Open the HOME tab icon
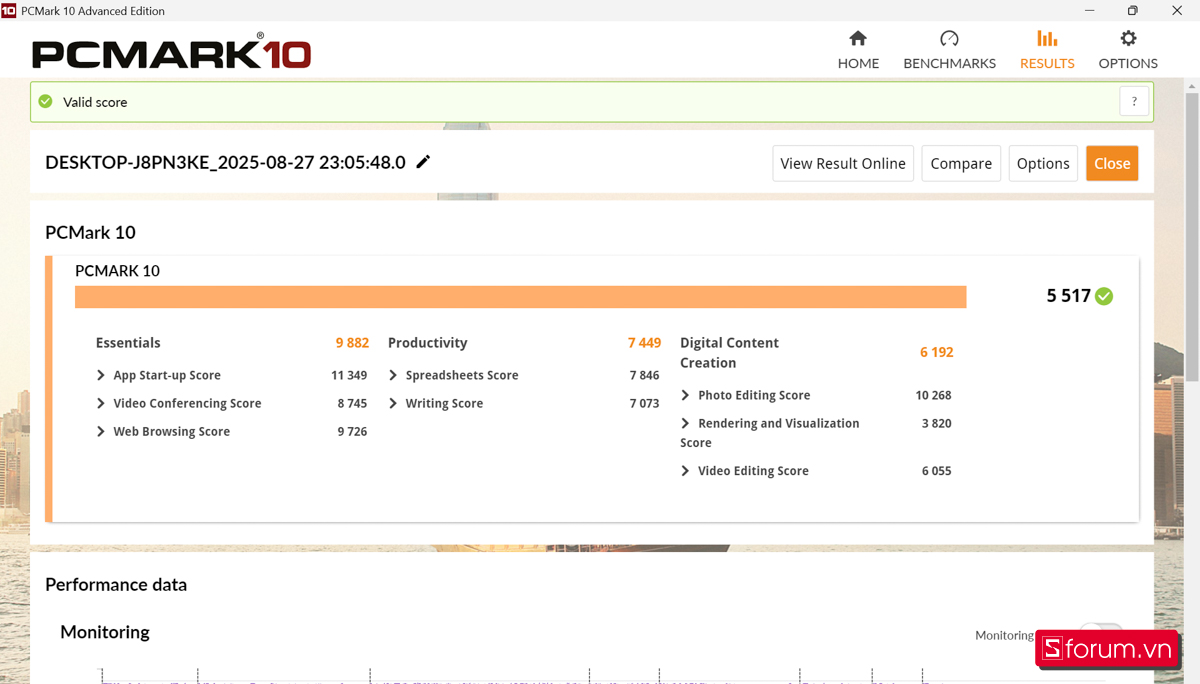 point(858,38)
